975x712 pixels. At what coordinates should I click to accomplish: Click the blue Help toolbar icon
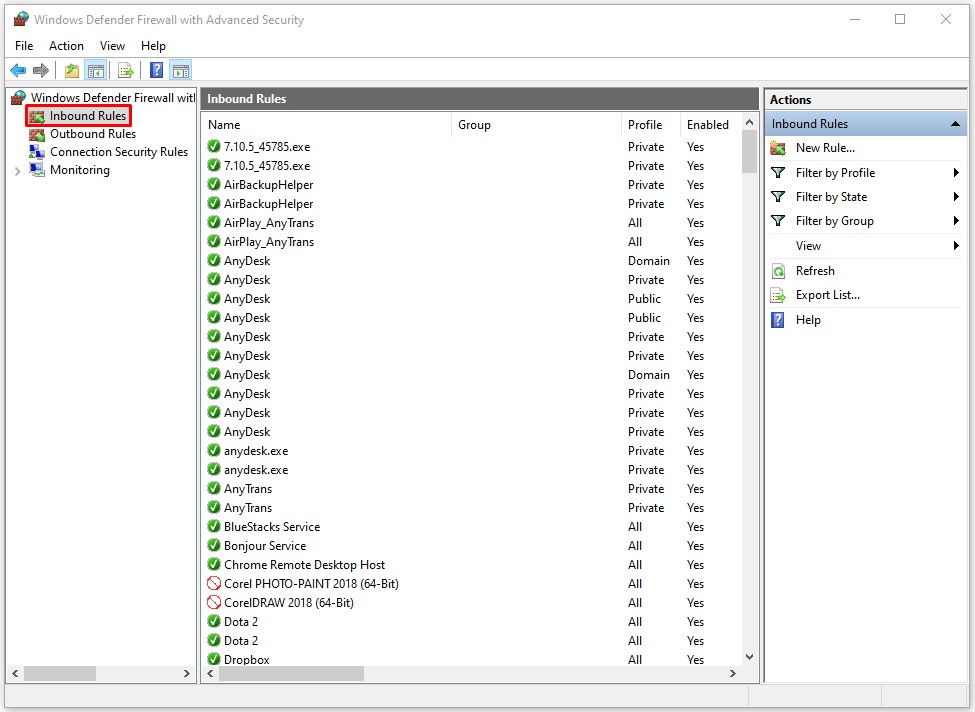[x=156, y=70]
